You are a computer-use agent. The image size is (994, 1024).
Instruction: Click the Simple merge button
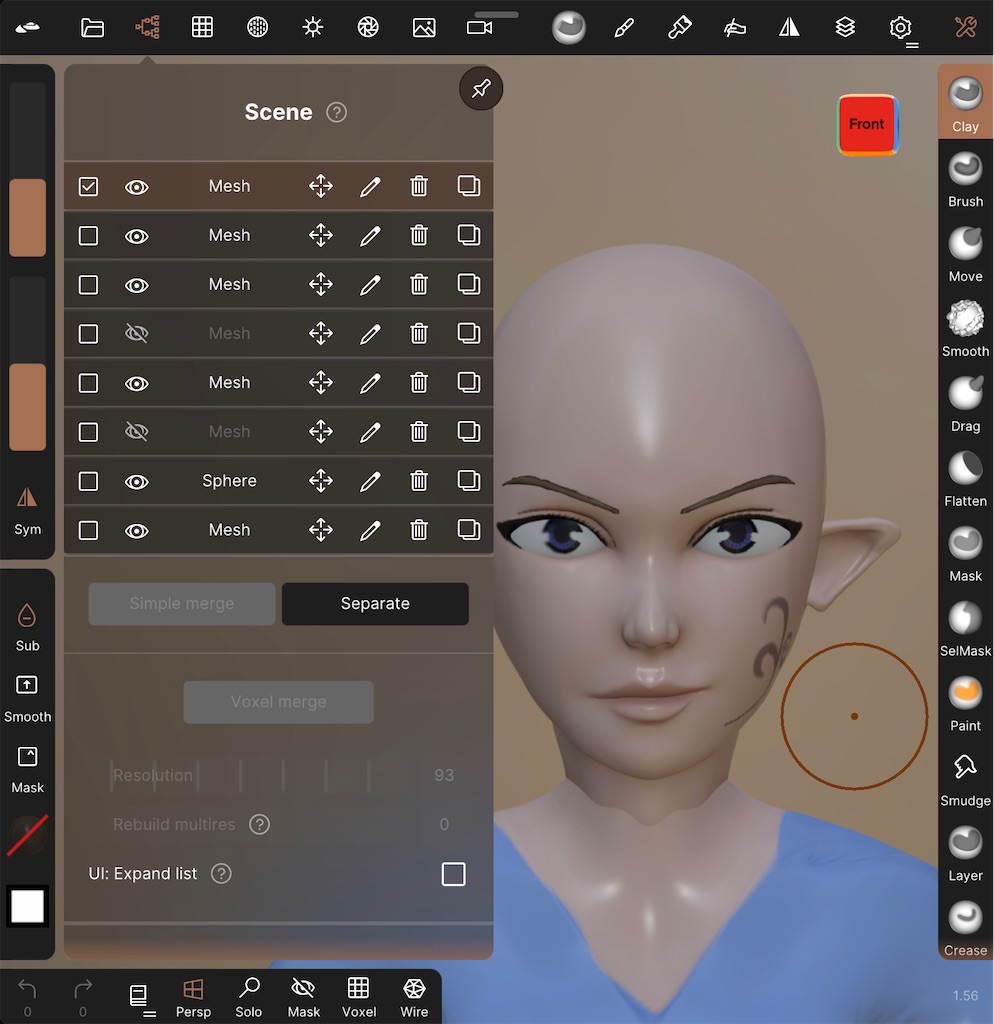coord(182,603)
